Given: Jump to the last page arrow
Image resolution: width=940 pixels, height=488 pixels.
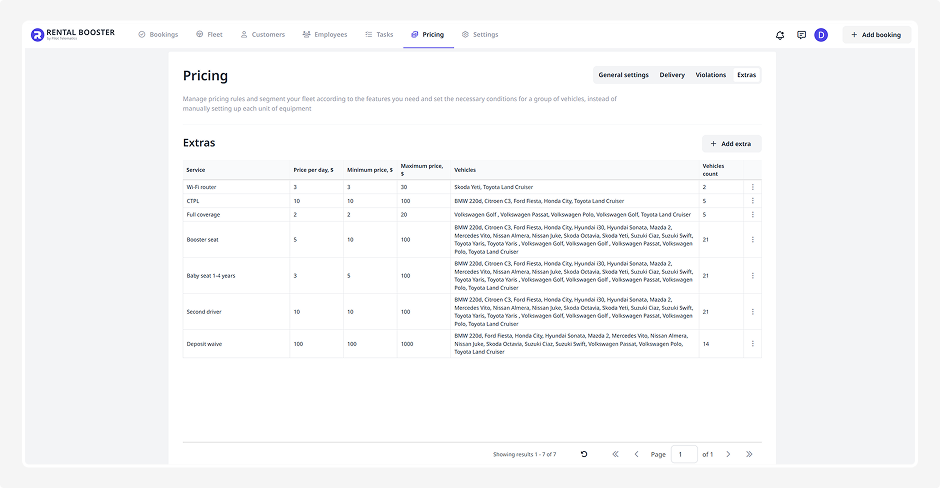Looking at the screenshot, I should [749, 454].
